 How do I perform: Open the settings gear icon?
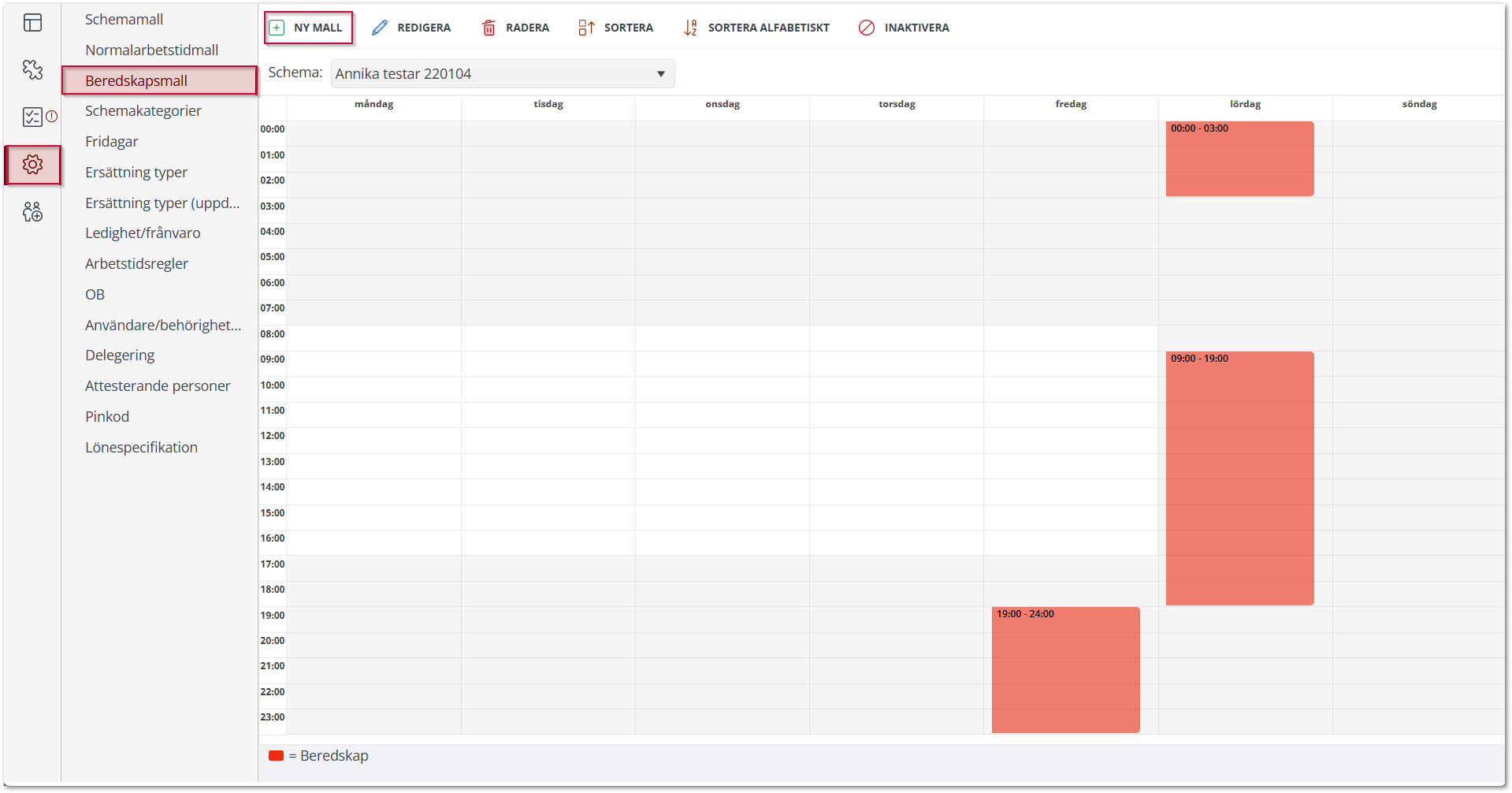[32, 165]
